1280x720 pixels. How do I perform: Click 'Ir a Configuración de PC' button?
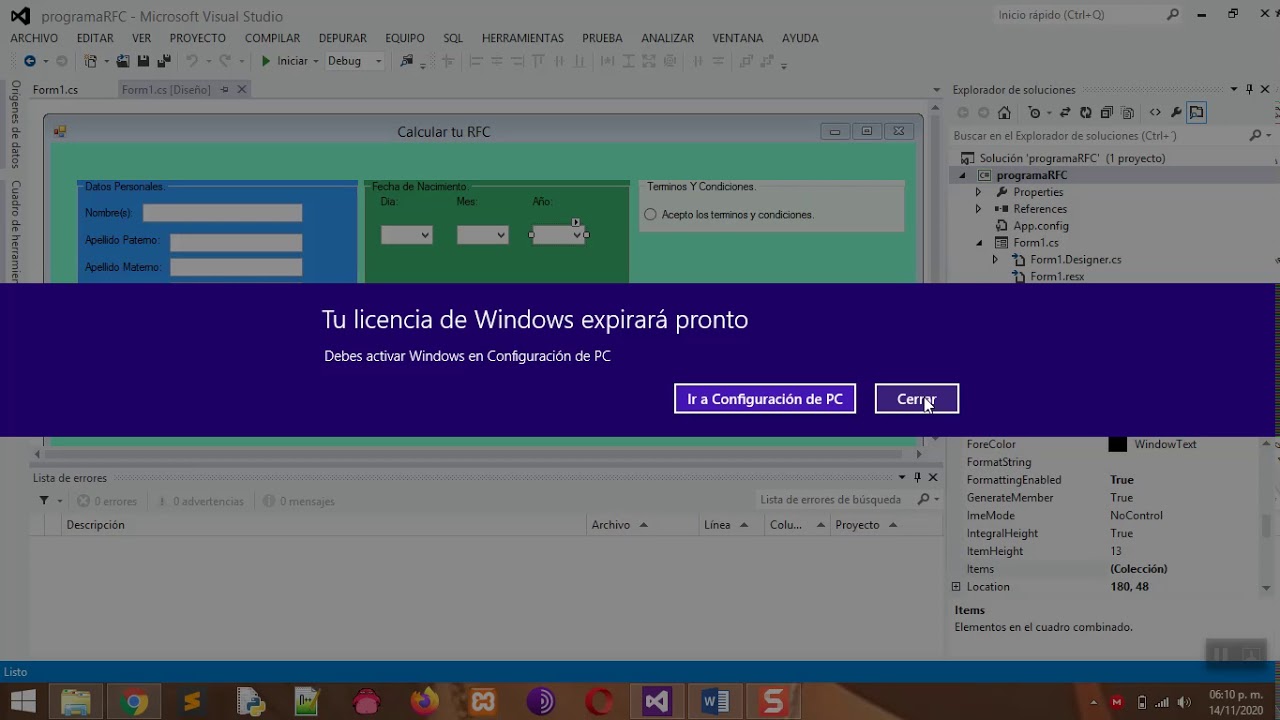(765, 399)
